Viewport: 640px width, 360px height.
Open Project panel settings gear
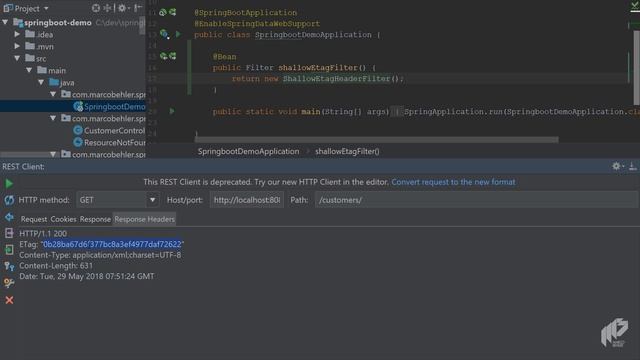coord(123,8)
